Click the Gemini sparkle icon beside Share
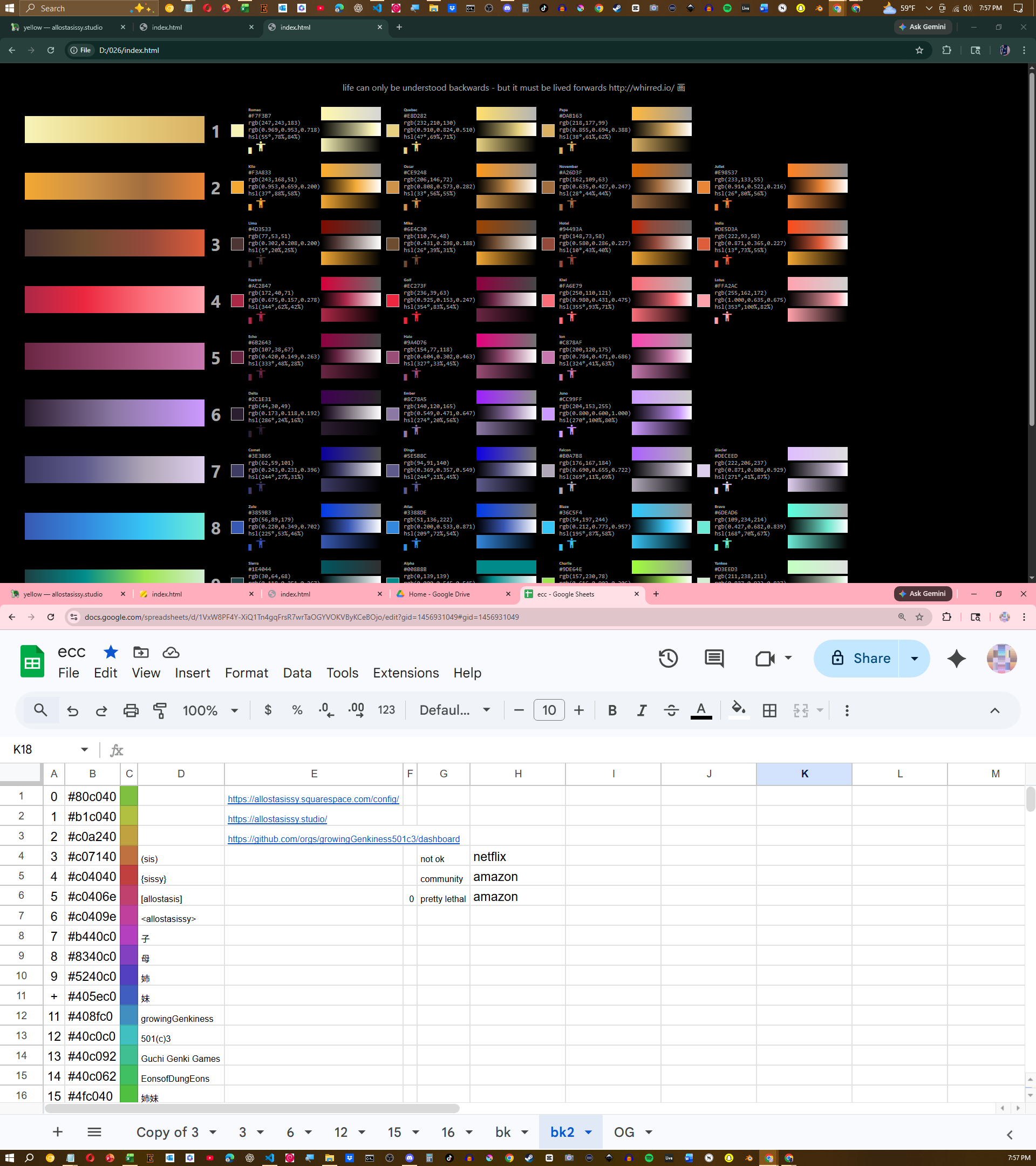The image size is (1036, 1166). 956,658
